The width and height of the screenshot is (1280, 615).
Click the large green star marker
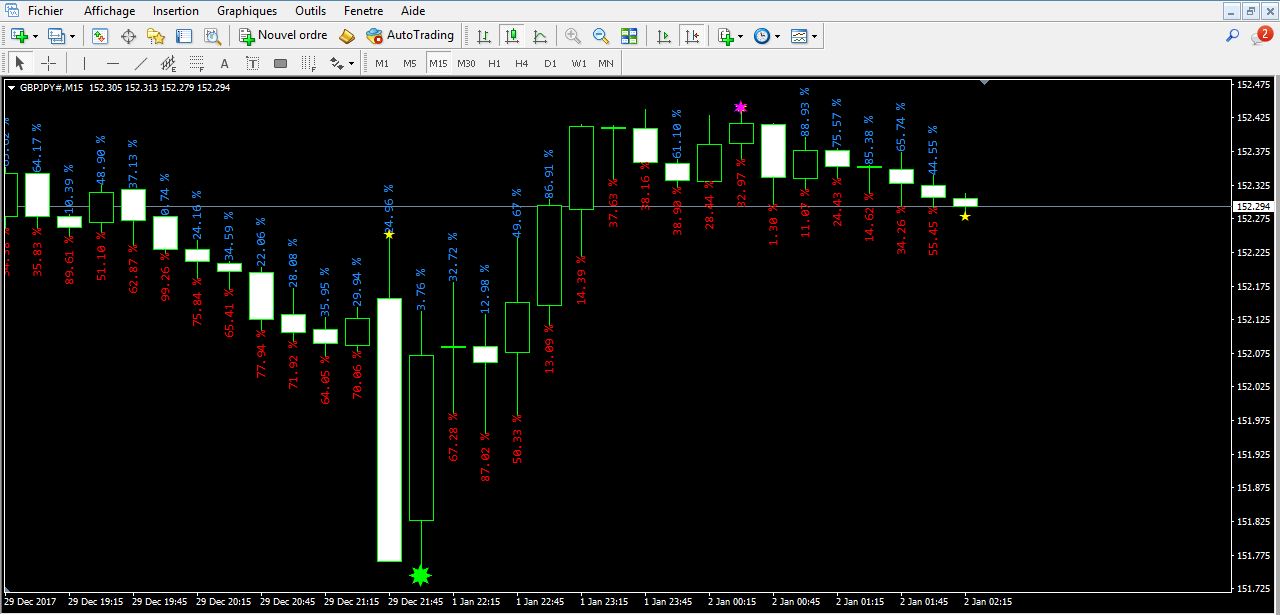421,575
